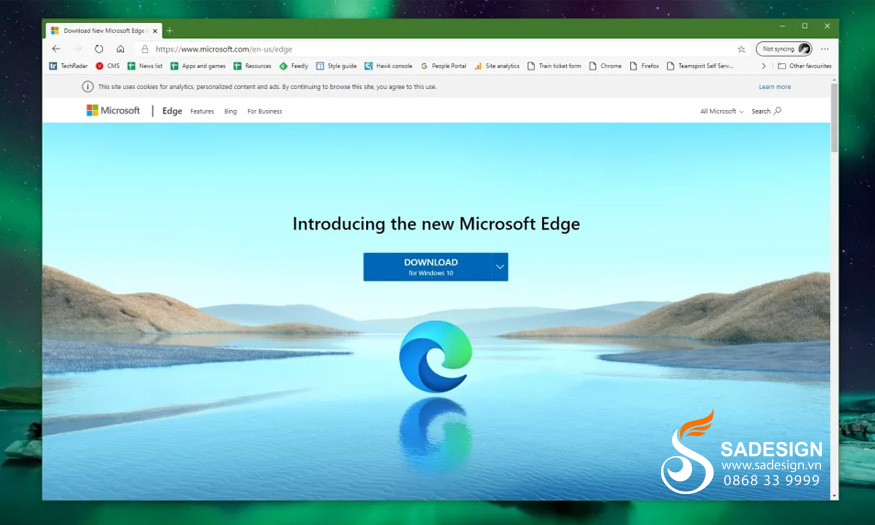Open the Style guide bookmark
This screenshot has width=875, height=525.
(x=336, y=66)
